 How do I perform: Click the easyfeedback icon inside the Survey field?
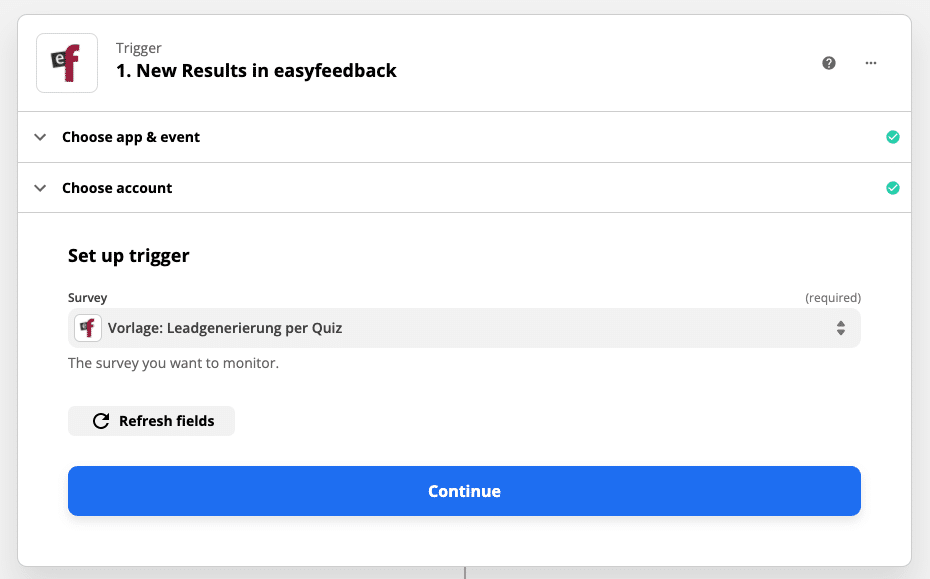(88, 327)
